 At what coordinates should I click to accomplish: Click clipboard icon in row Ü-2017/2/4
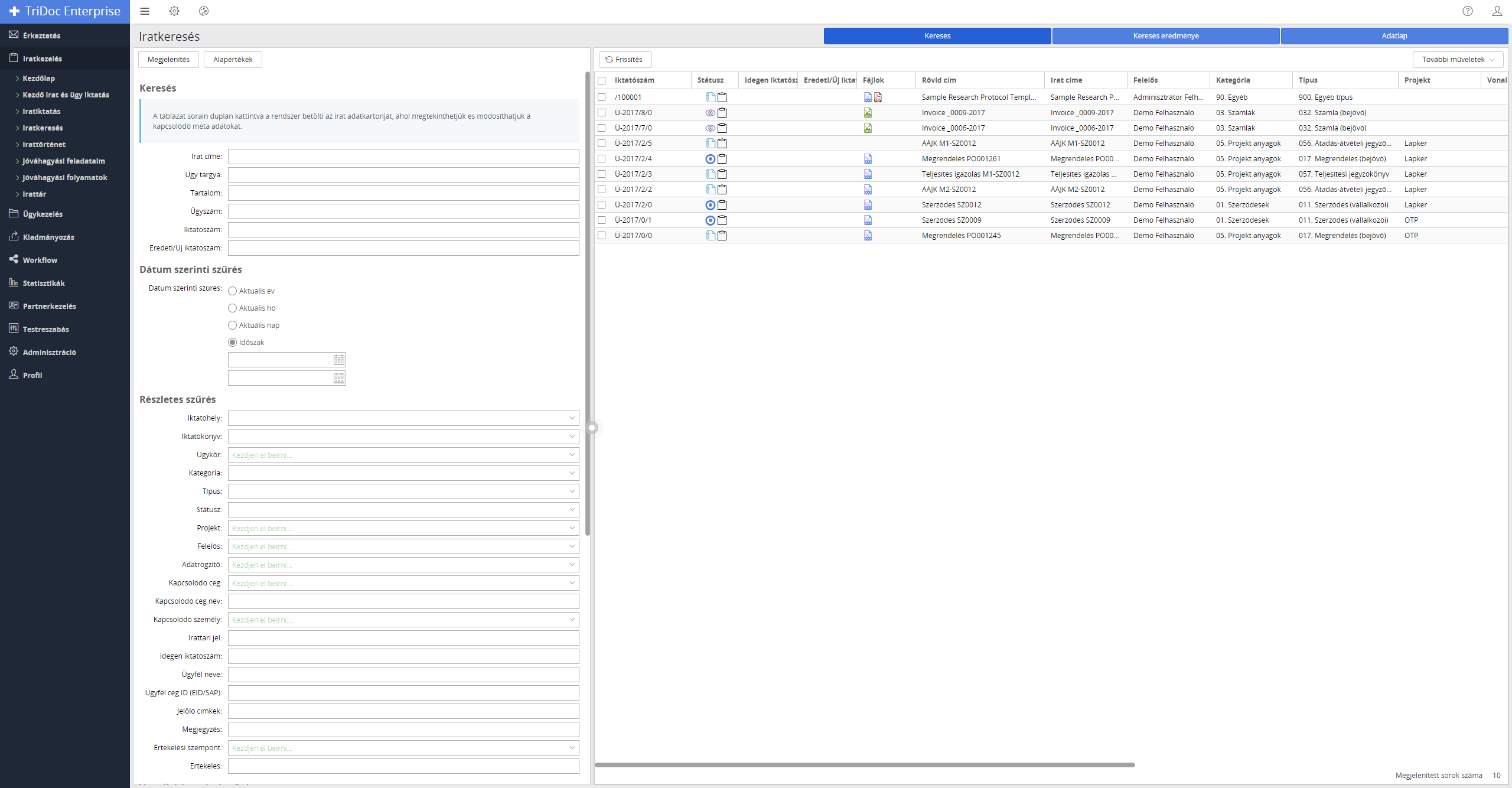[x=722, y=159]
